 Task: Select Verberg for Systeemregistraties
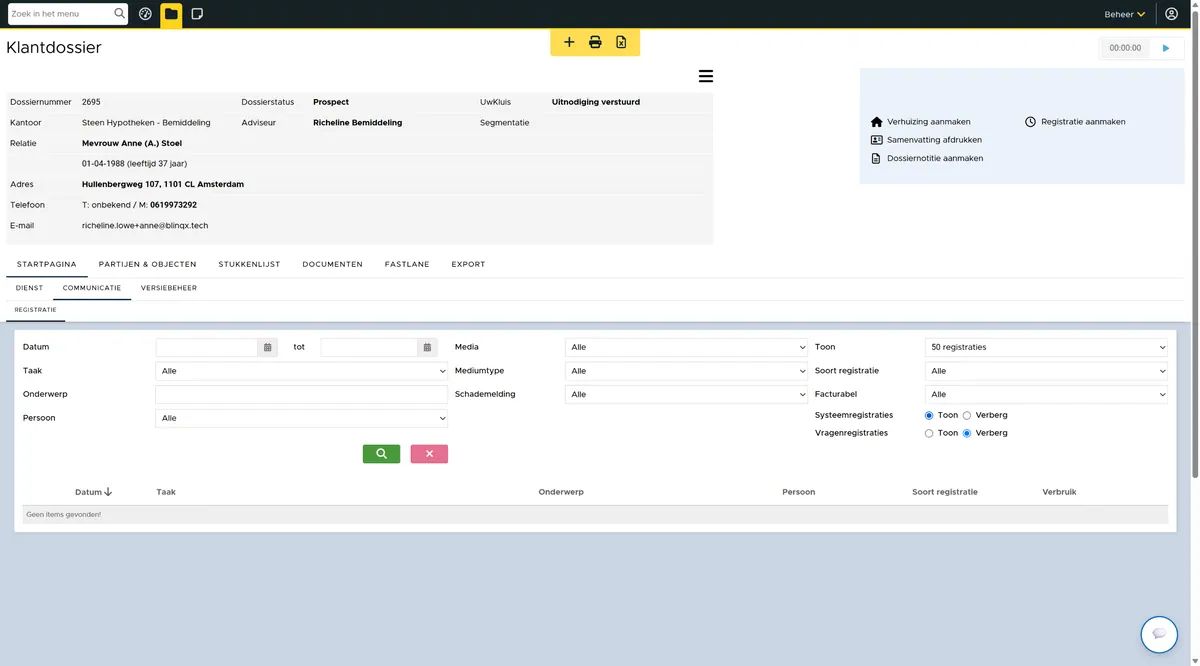coord(967,415)
